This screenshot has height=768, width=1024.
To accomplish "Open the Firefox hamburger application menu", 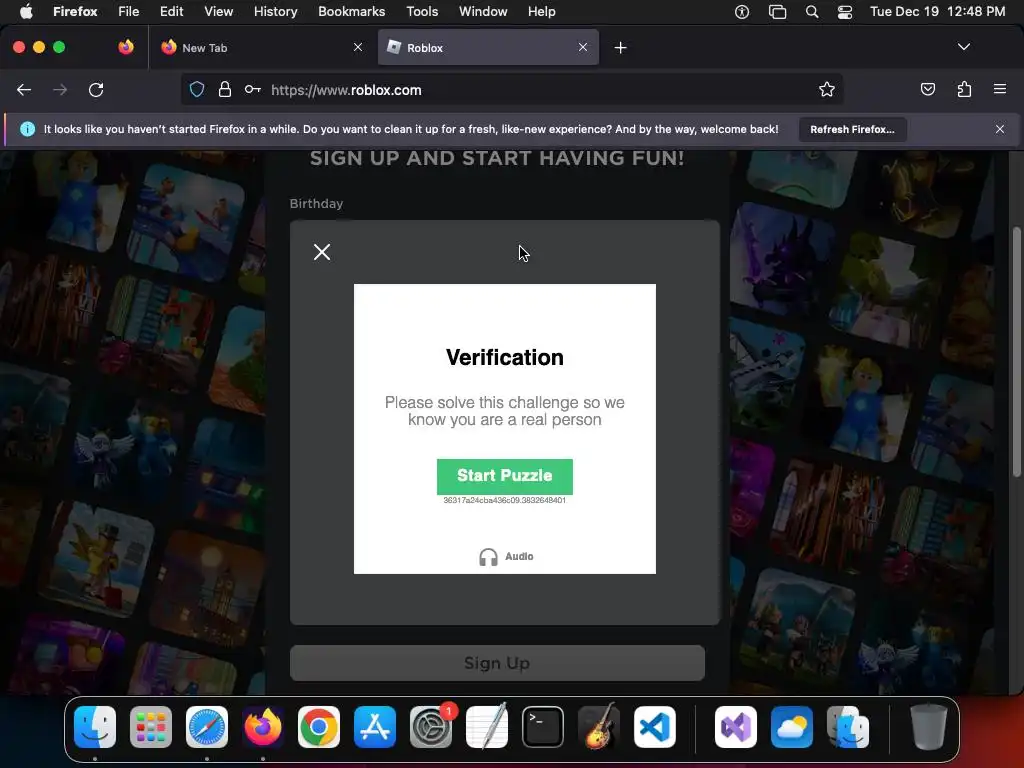I will pyautogui.click(x=1000, y=89).
